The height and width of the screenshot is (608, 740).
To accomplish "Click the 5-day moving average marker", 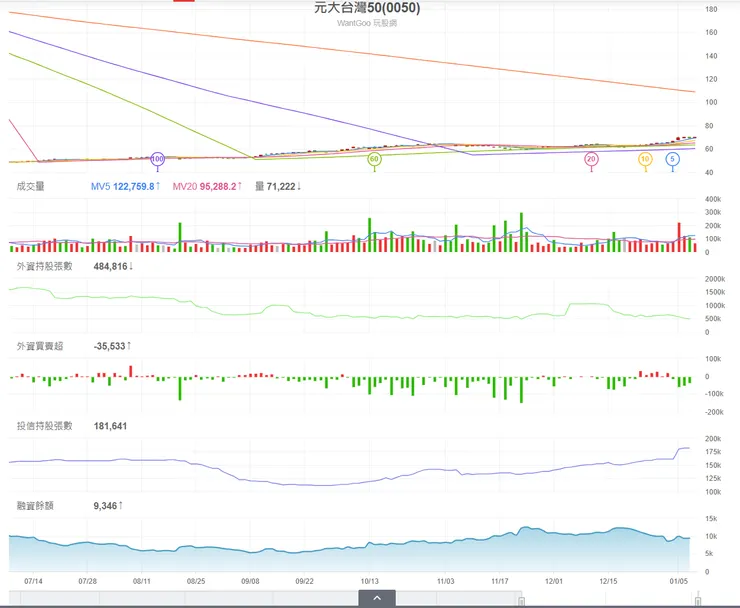I will click(x=673, y=159).
